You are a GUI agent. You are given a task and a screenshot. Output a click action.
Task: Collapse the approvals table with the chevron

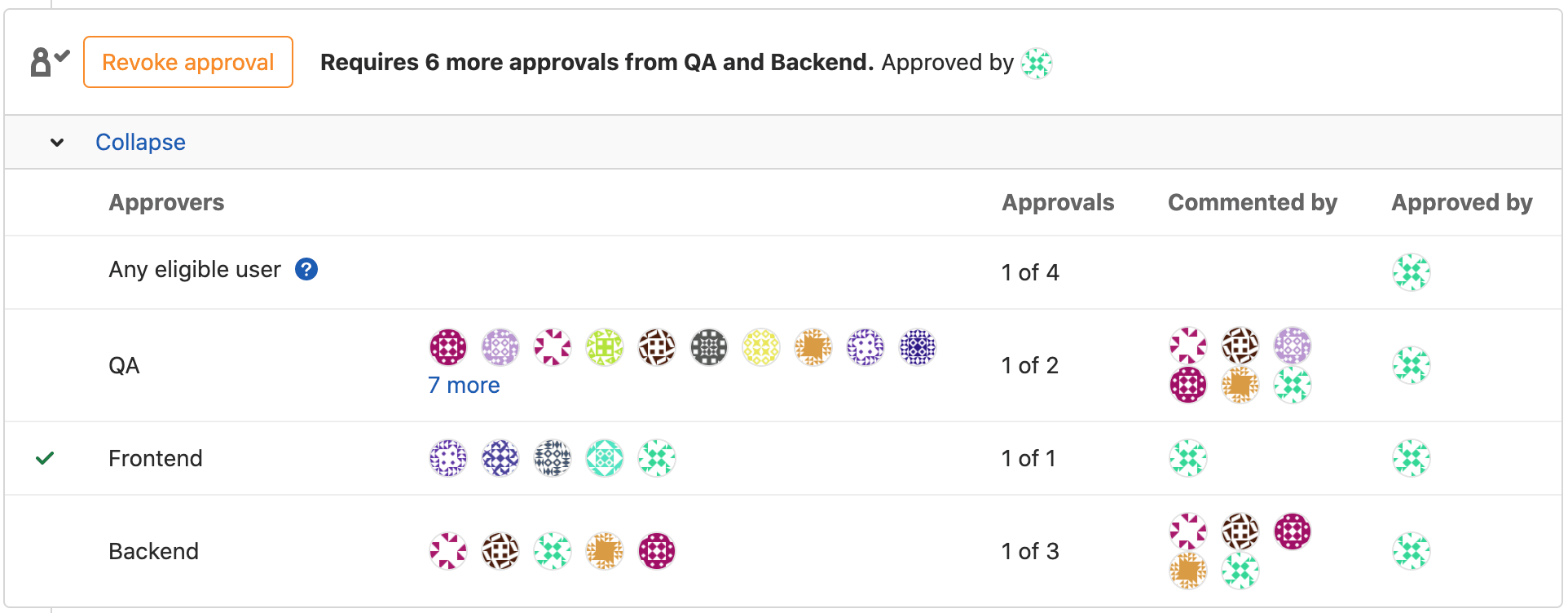tap(57, 142)
